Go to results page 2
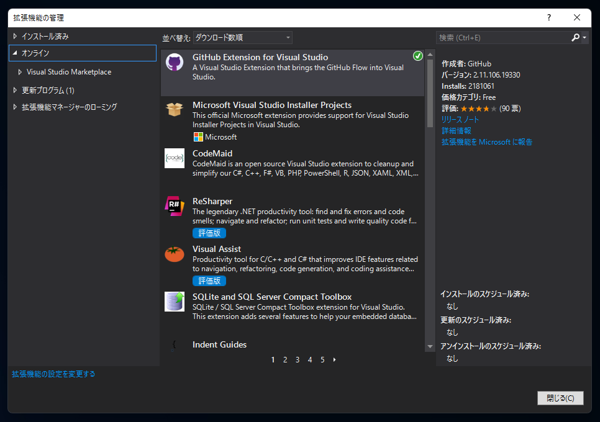600x422 pixels. [x=285, y=360]
